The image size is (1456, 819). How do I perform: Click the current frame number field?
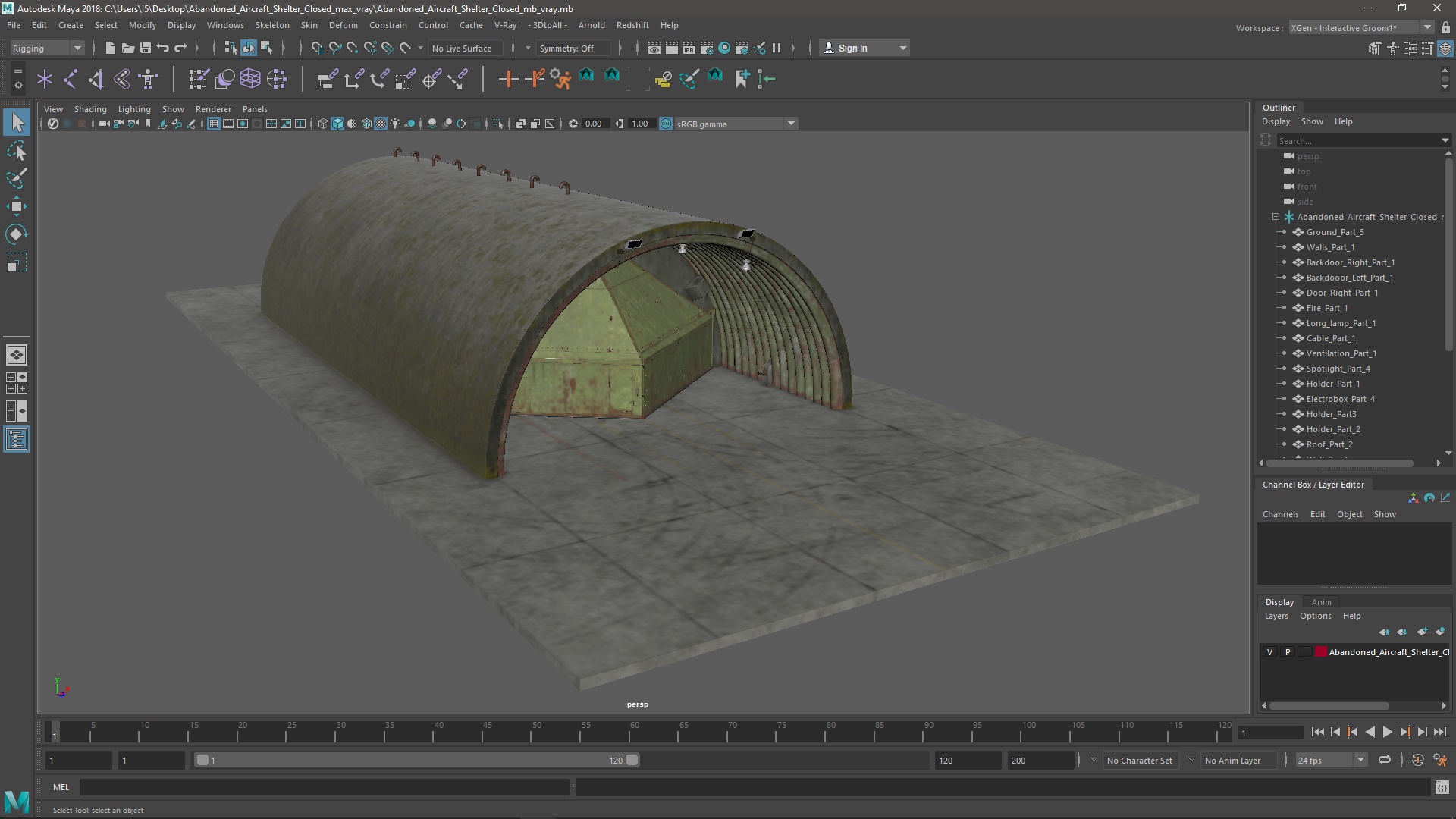coord(1270,733)
